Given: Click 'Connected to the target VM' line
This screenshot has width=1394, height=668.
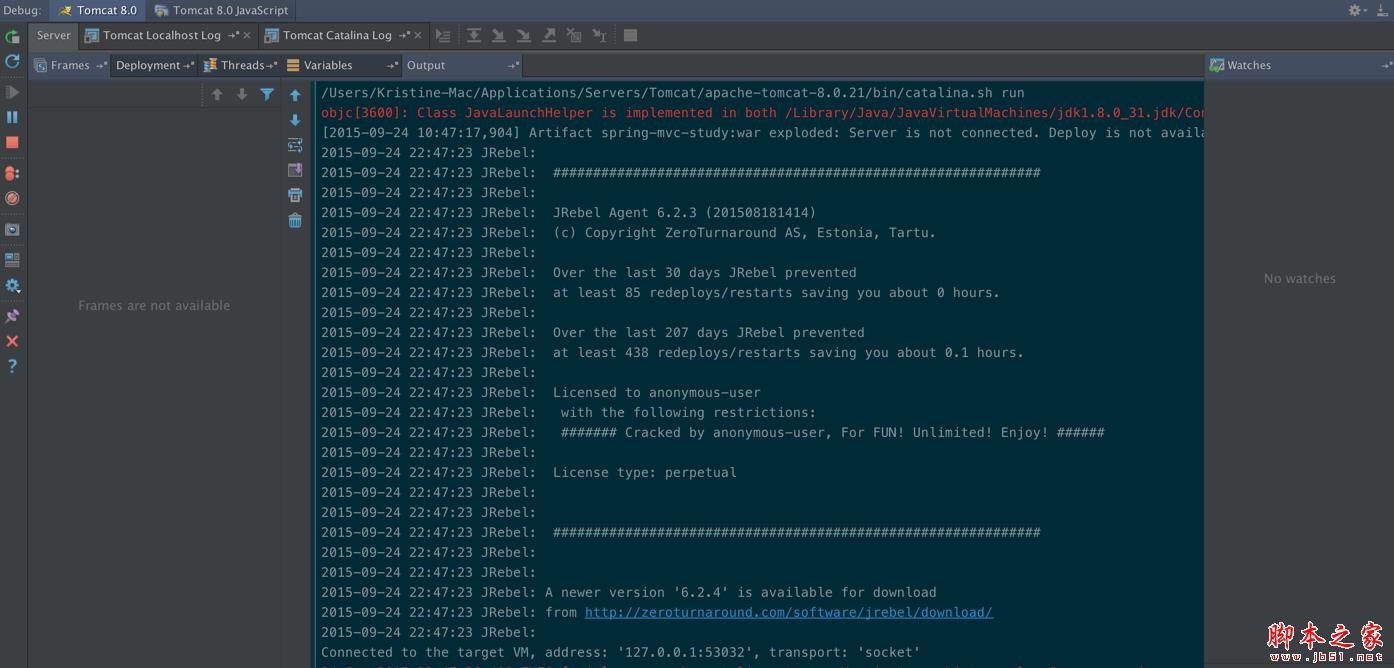Looking at the screenshot, I should click(620, 652).
